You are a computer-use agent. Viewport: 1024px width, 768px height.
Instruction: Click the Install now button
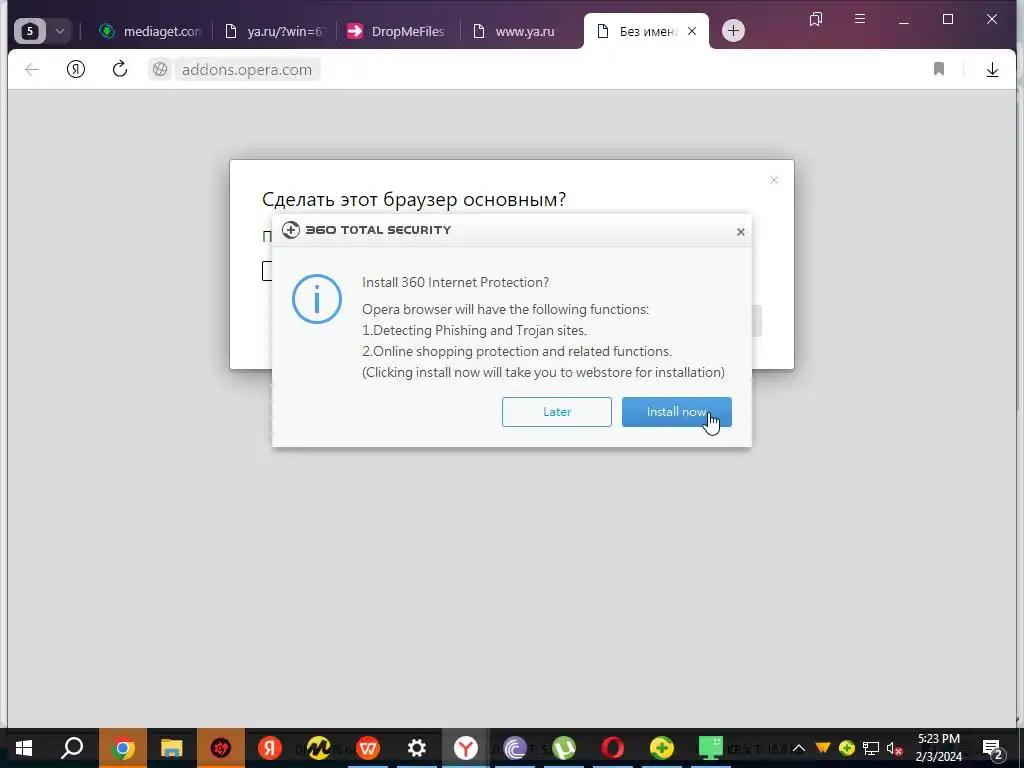point(677,412)
